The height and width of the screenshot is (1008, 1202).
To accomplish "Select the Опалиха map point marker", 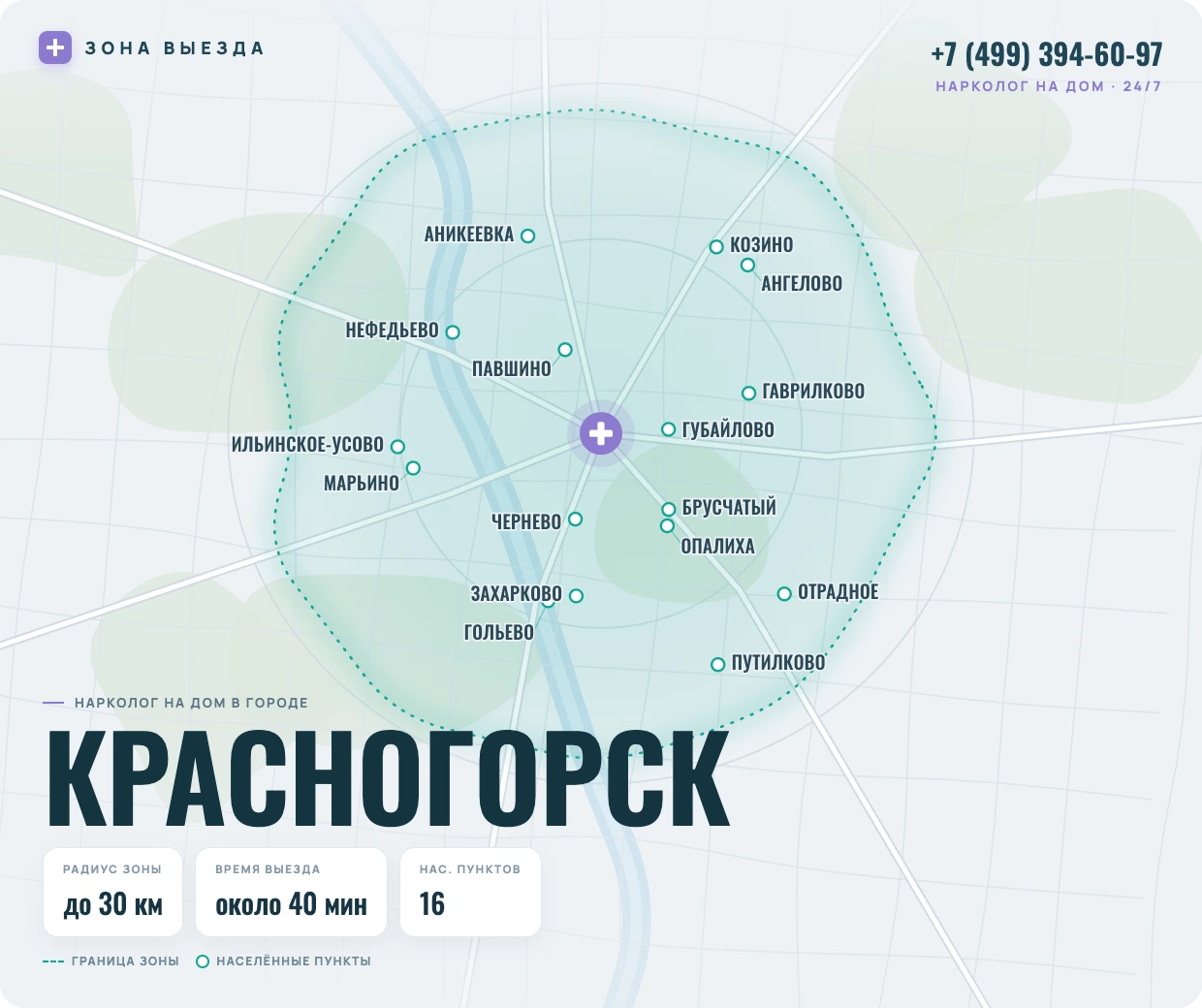I will click(x=667, y=526).
